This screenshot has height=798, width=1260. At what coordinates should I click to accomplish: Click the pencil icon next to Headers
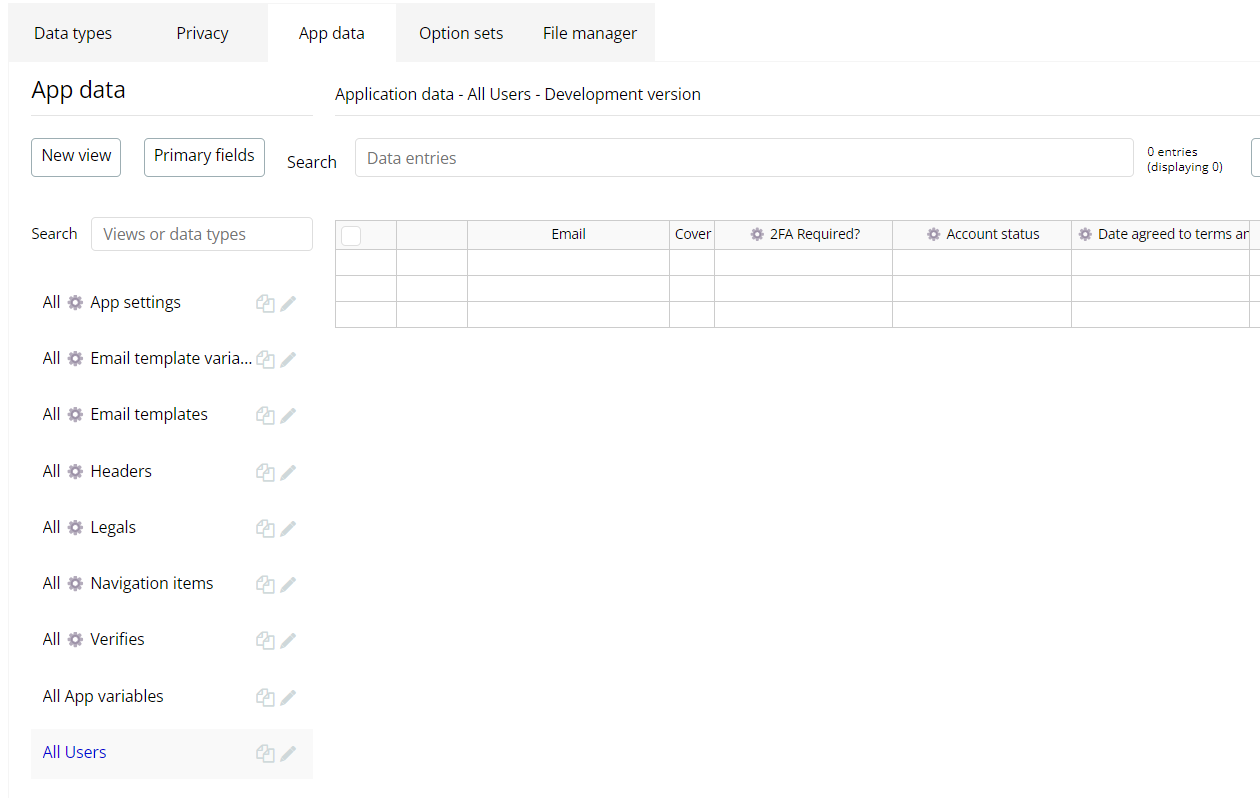pyautogui.click(x=288, y=472)
